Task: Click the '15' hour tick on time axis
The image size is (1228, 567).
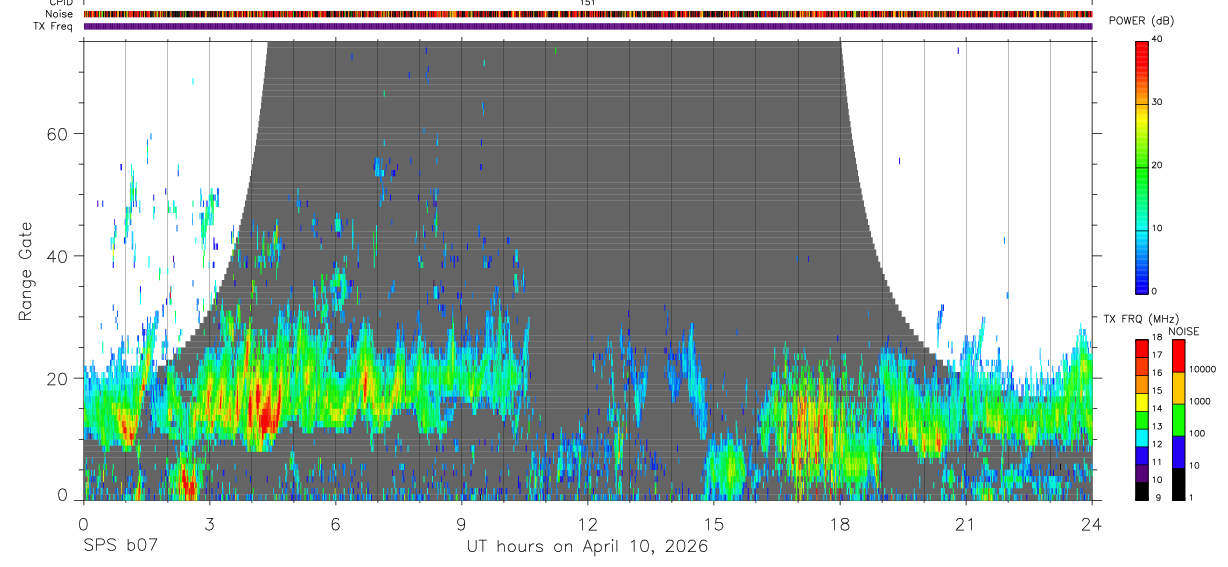Action: [x=714, y=523]
